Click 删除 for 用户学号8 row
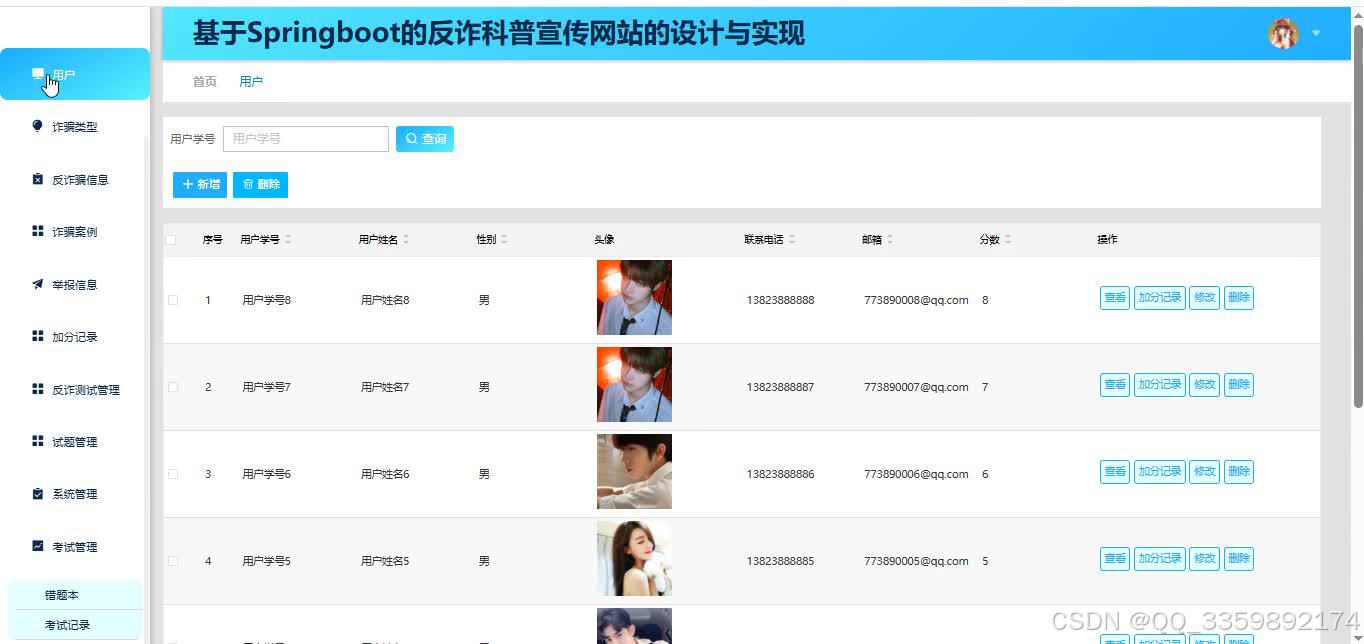This screenshot has height=644, width=1364. [x=1239, y=298]
